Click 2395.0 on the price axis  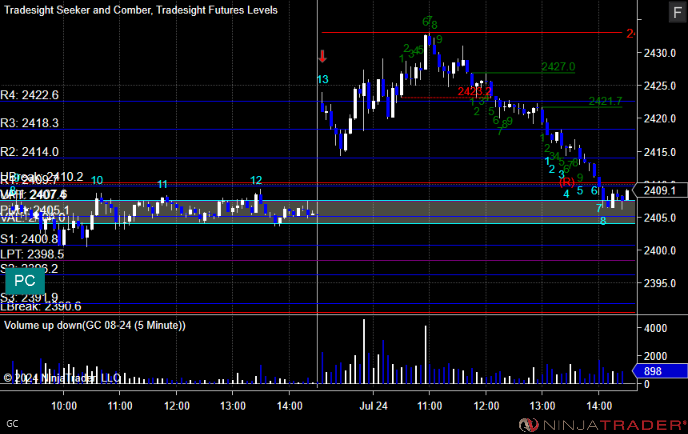pos(659,283)
